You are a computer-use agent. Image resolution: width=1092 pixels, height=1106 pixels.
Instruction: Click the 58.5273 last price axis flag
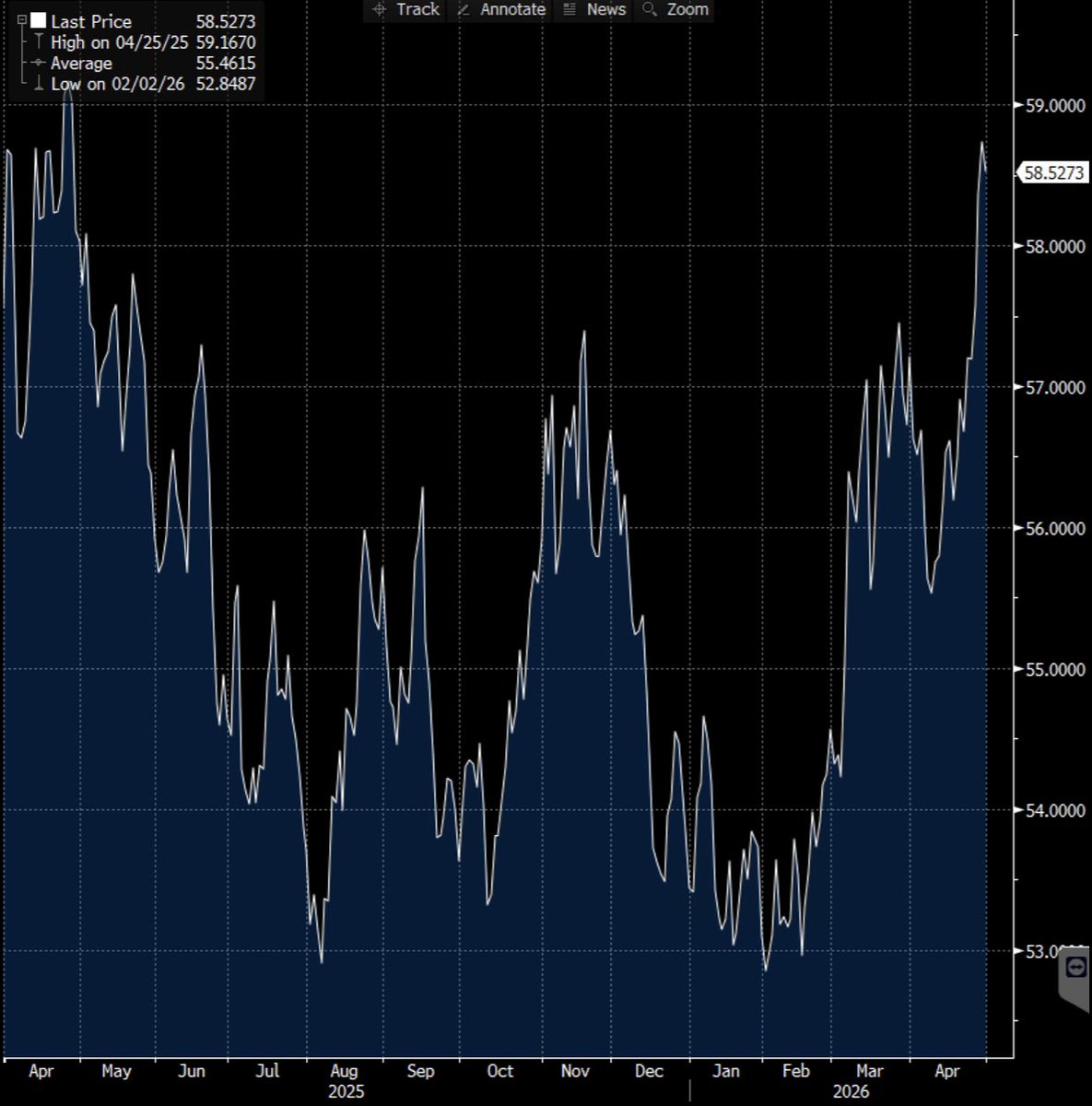tap(1053, 172)
